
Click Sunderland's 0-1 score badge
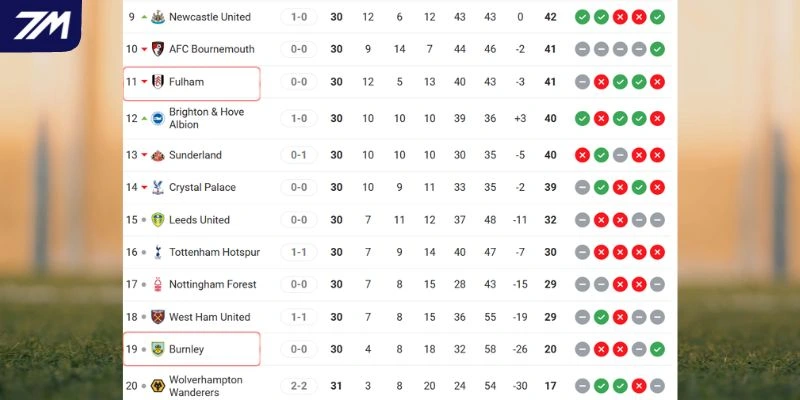coord(299,155)
